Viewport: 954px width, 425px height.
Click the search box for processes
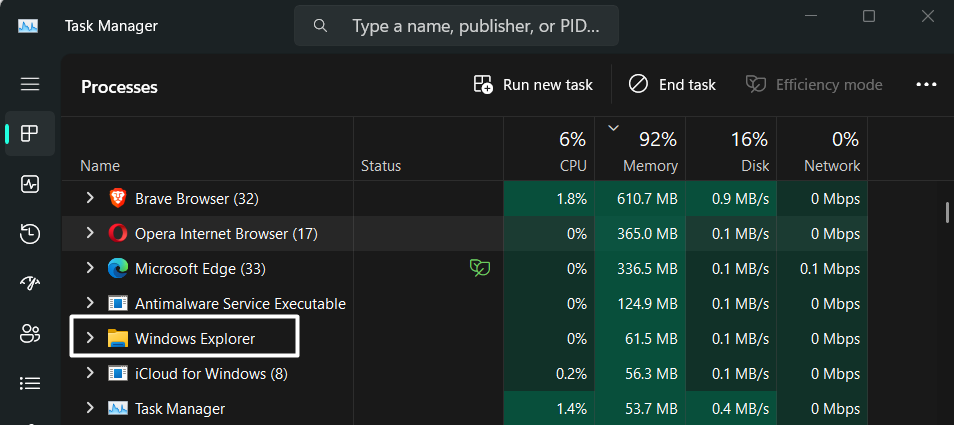[457, 26]
